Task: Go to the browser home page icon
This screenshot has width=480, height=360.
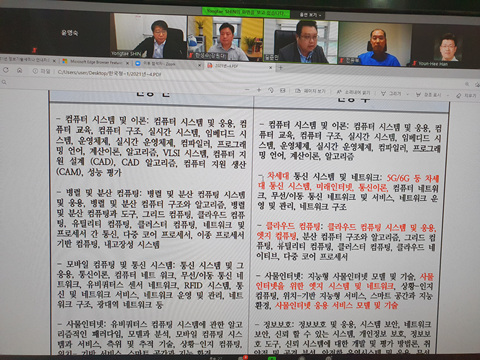Action: pyautogui.click(x=20, y=70)
